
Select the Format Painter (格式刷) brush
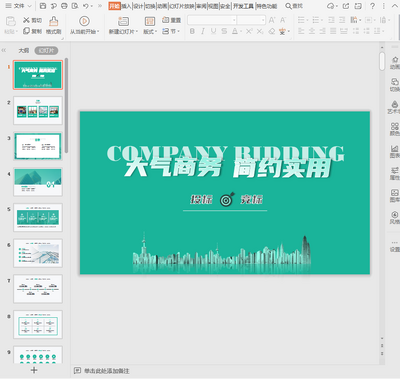54,21
